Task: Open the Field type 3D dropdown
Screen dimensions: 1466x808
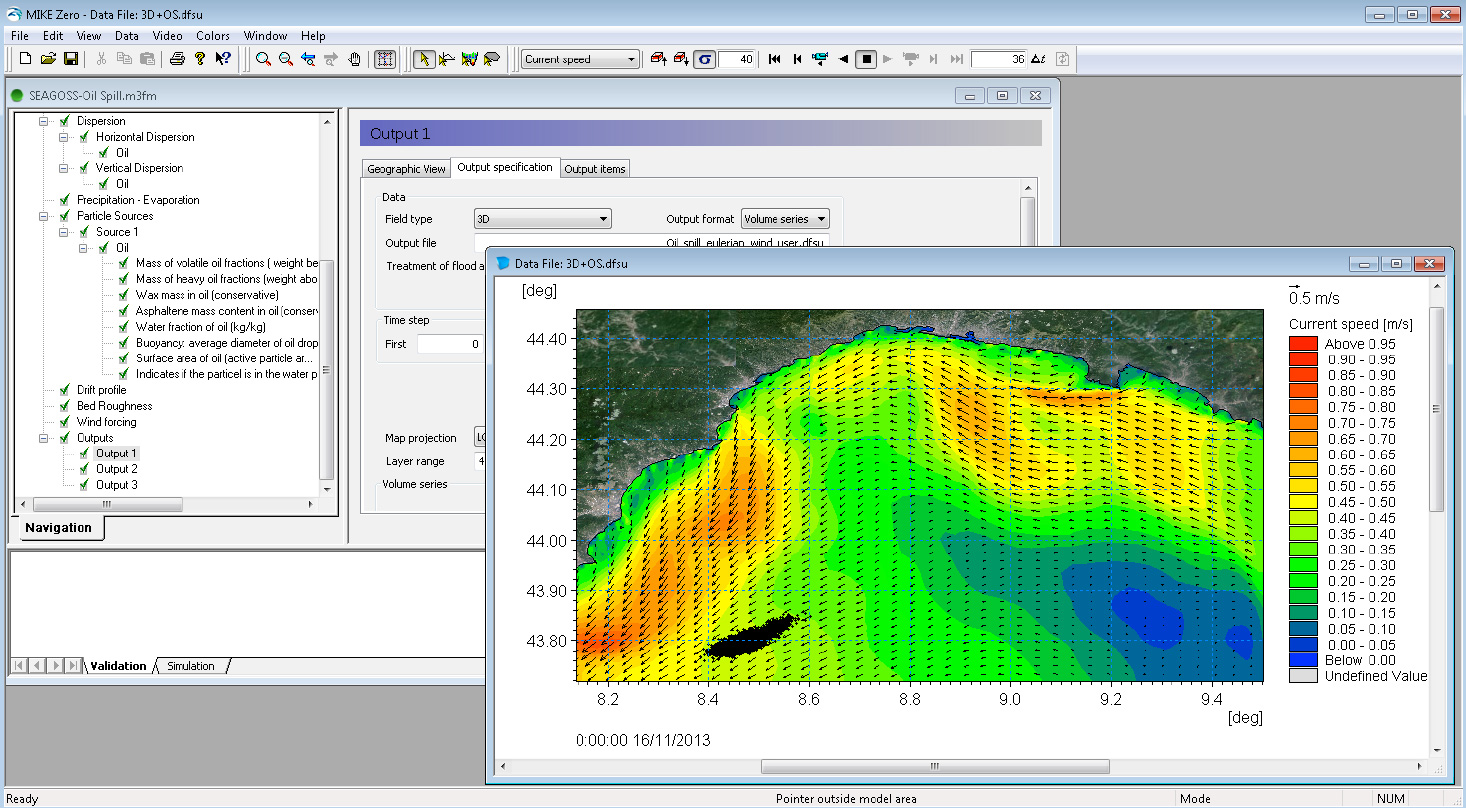Action: (542, 219)
